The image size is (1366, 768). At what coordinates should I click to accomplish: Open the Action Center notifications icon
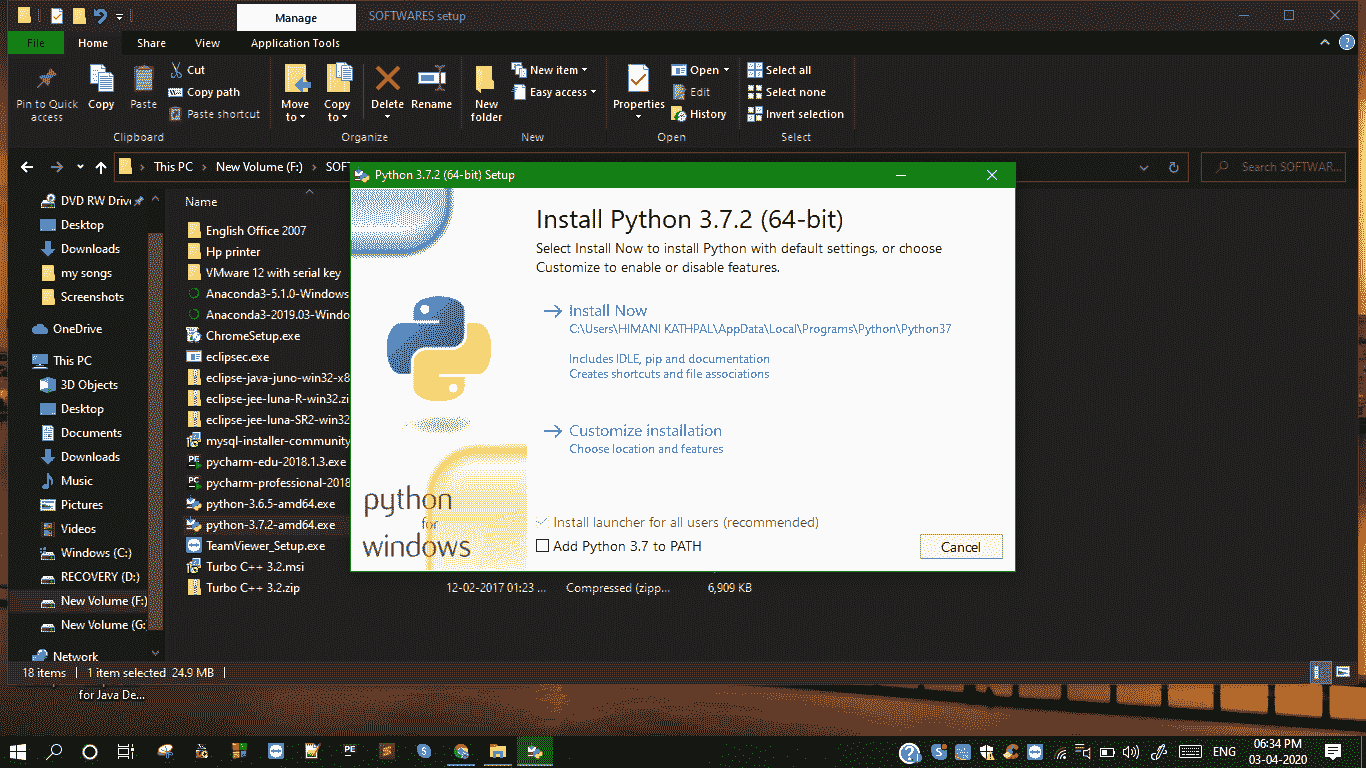(1333, 751)
